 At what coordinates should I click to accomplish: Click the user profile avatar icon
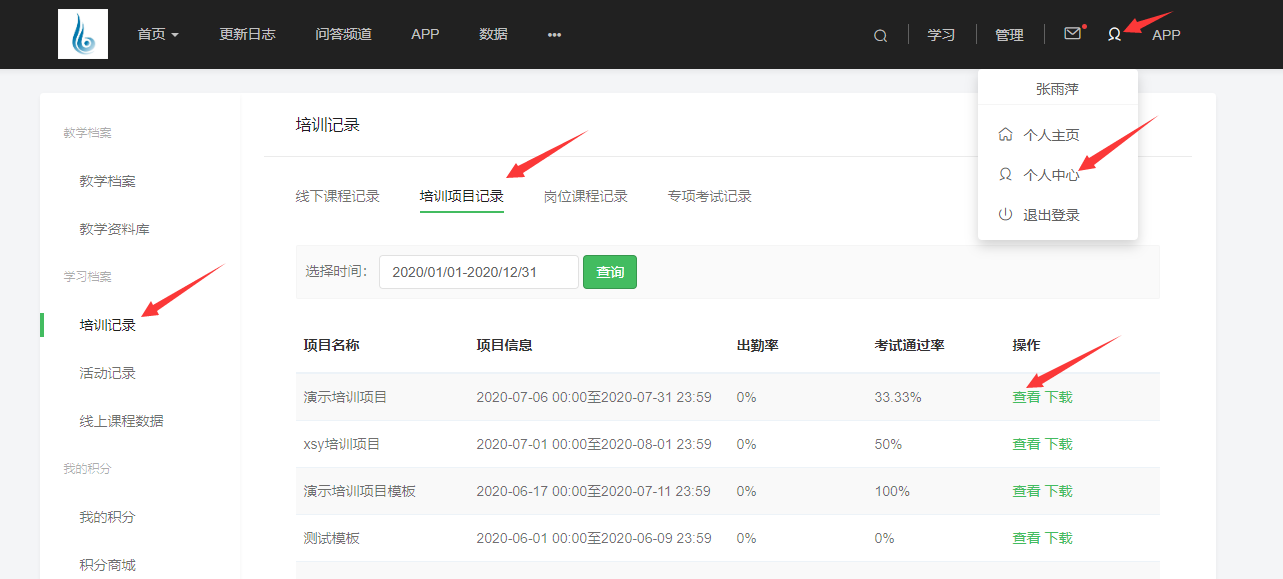pyautogui.click(x=1114, y=34)
